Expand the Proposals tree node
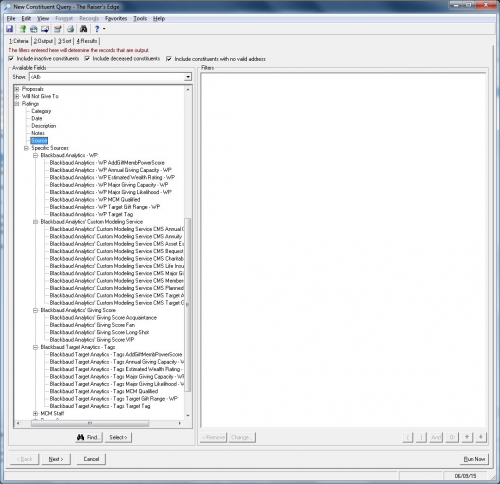 coord(17,89)
